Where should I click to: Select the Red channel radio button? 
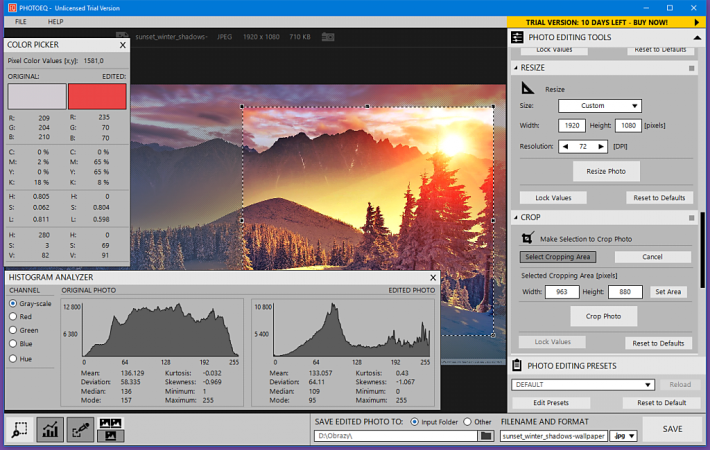tap(13, 316)
